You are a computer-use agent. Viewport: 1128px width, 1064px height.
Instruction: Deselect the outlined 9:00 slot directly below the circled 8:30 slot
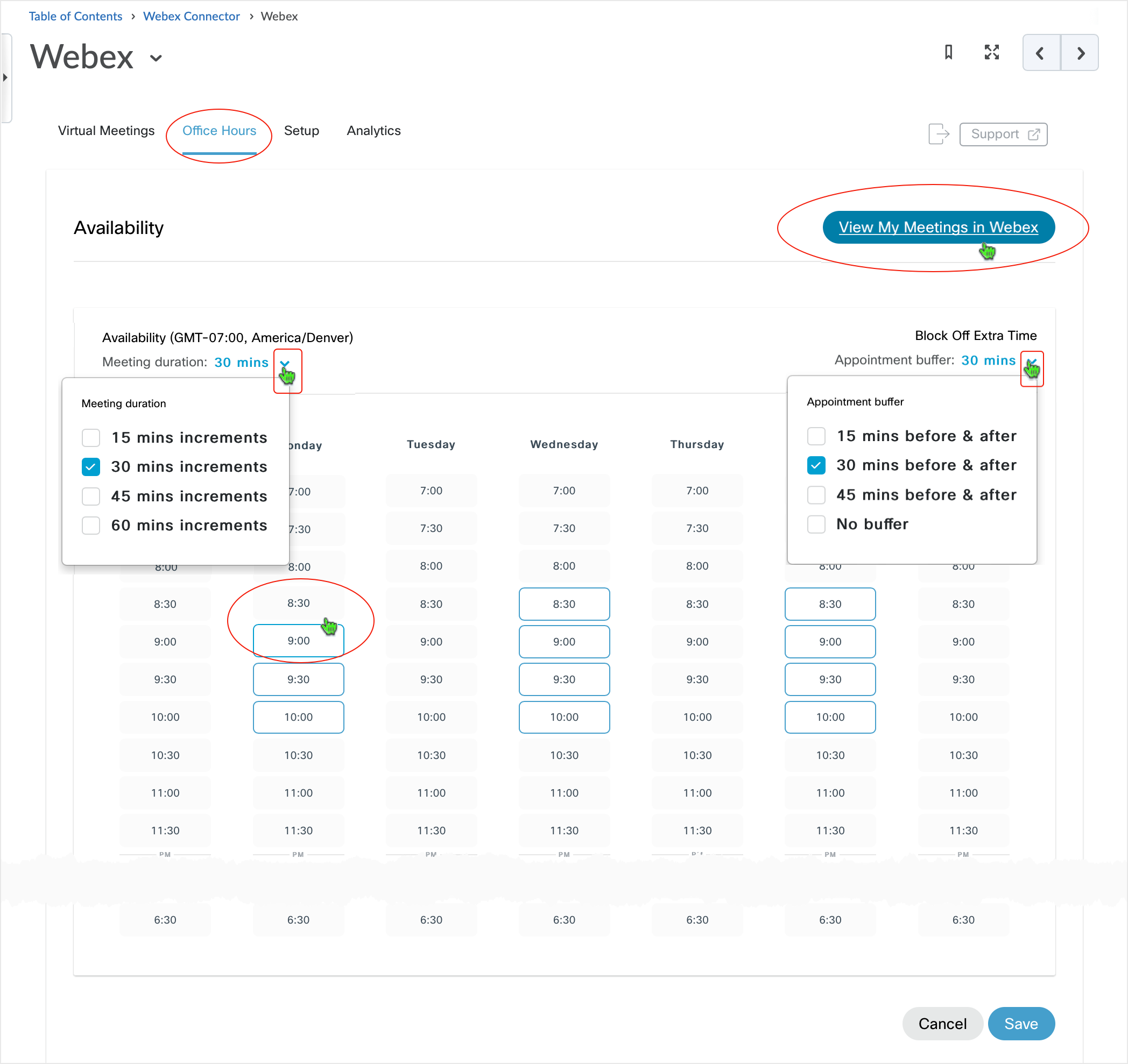[299, 641]
